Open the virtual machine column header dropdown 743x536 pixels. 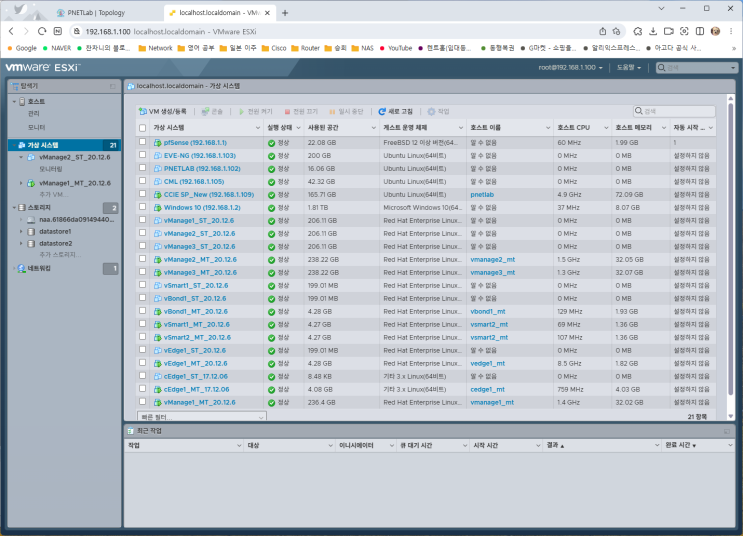(x=258, y=128)
